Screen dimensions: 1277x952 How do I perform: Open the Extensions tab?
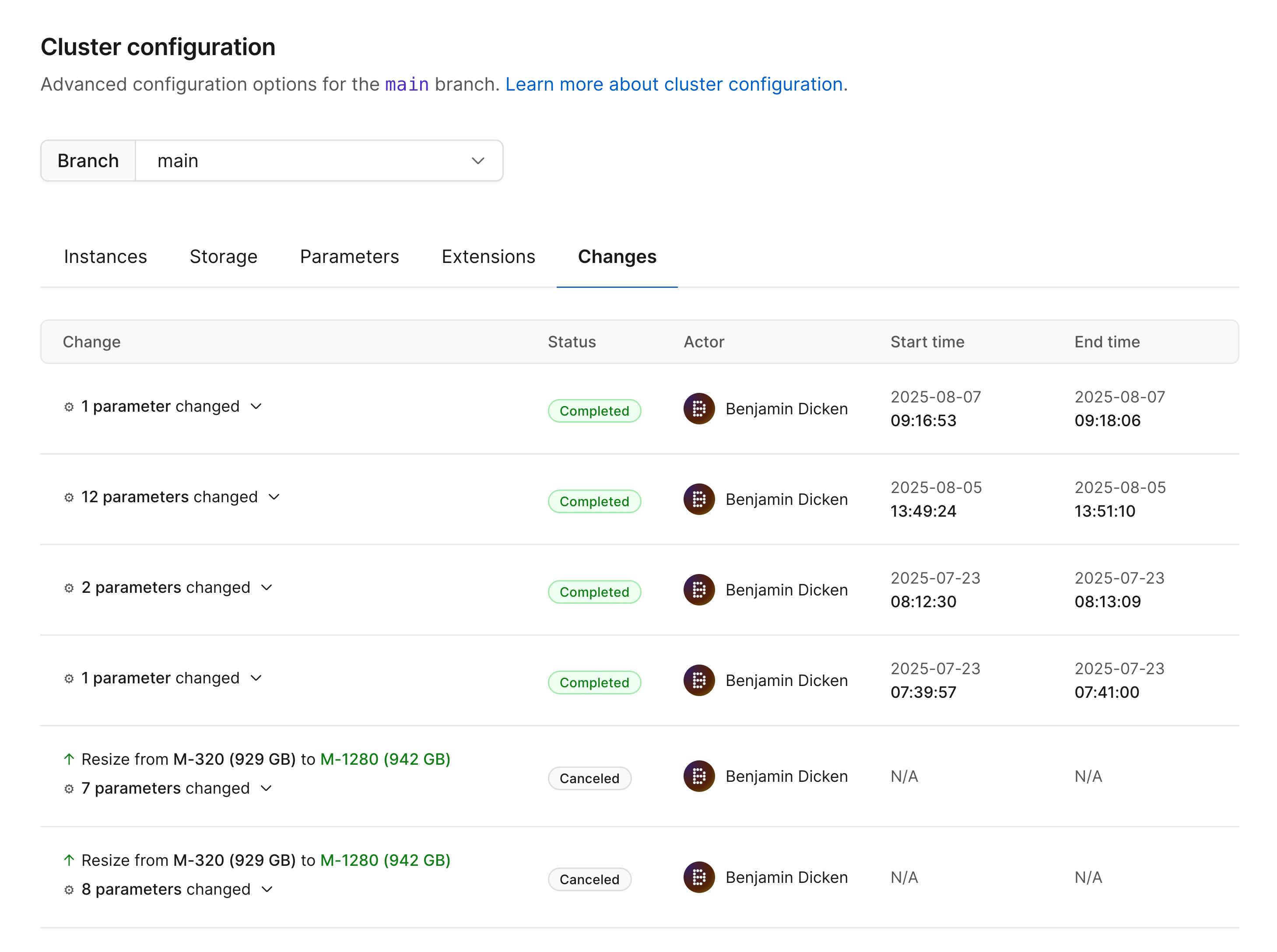click(x=488, y=256)
